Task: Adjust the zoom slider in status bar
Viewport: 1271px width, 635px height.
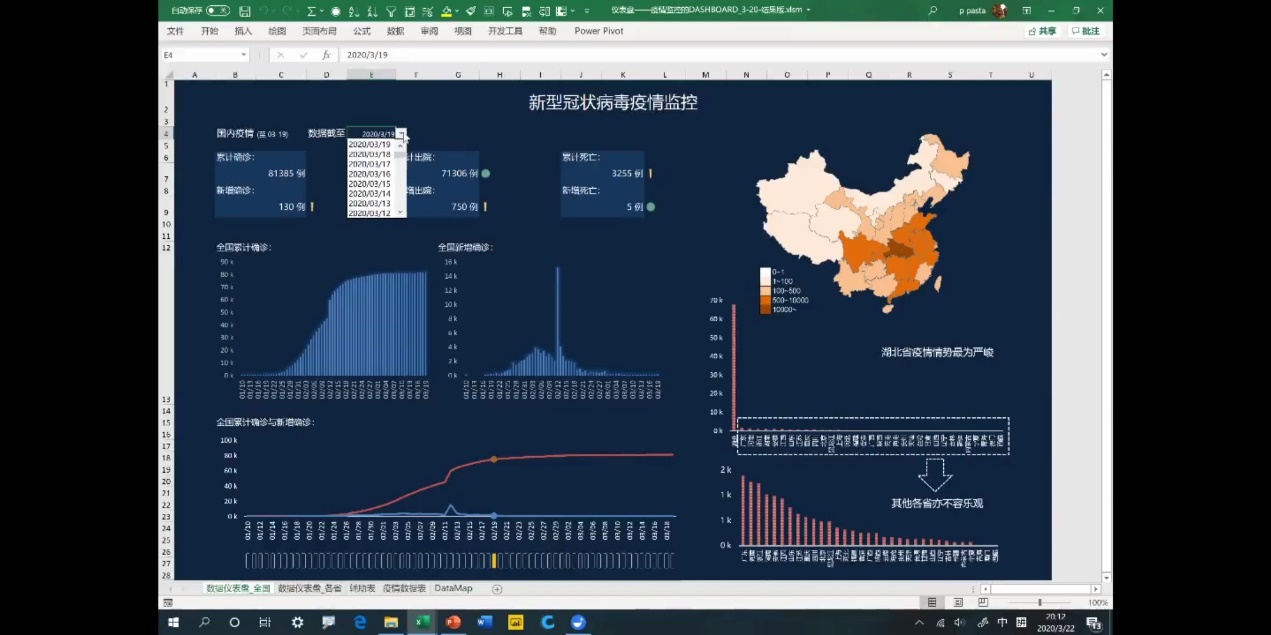Action: [x=1040, y=603]
